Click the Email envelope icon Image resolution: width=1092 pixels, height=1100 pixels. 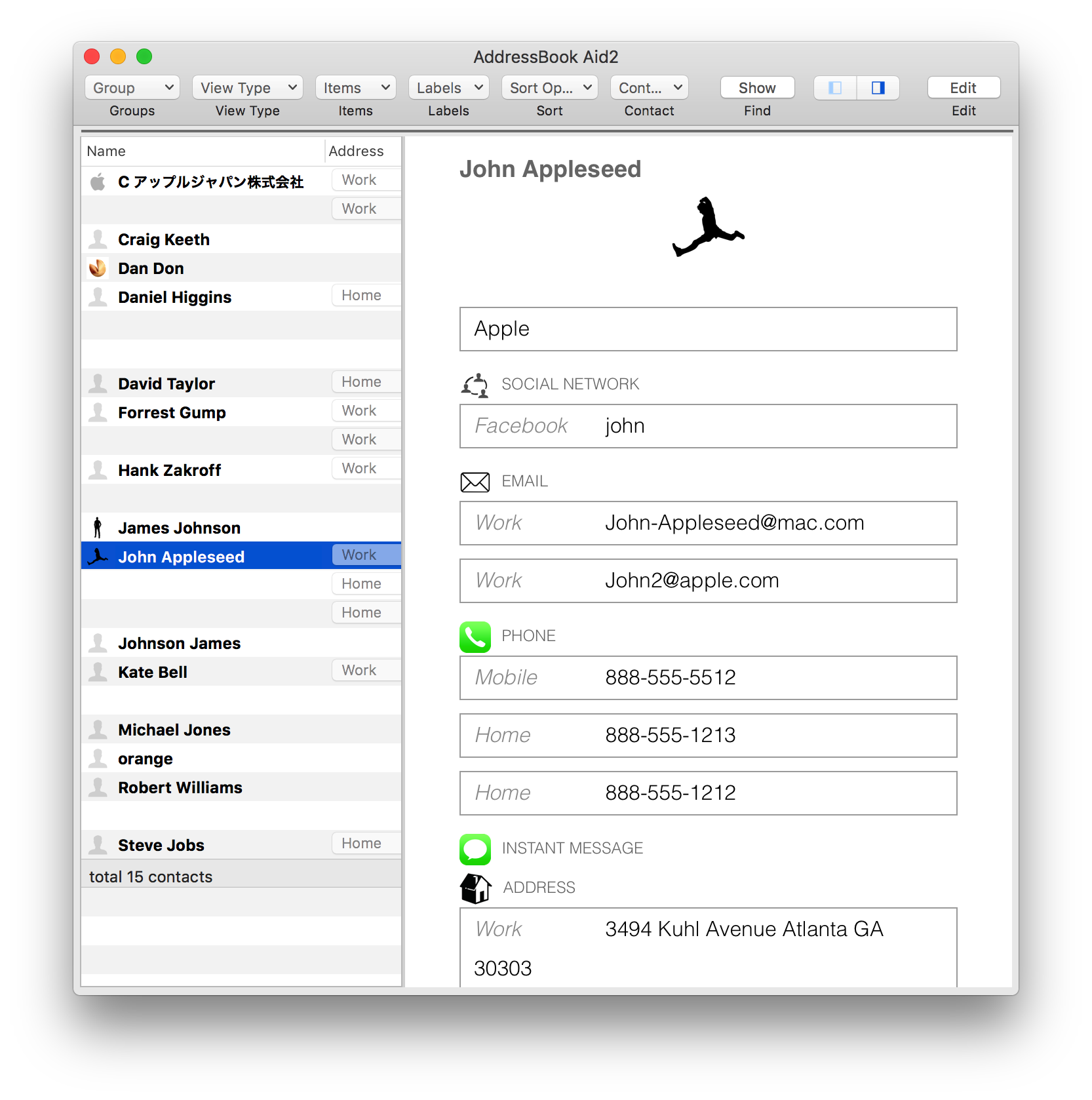pos(475,482)
